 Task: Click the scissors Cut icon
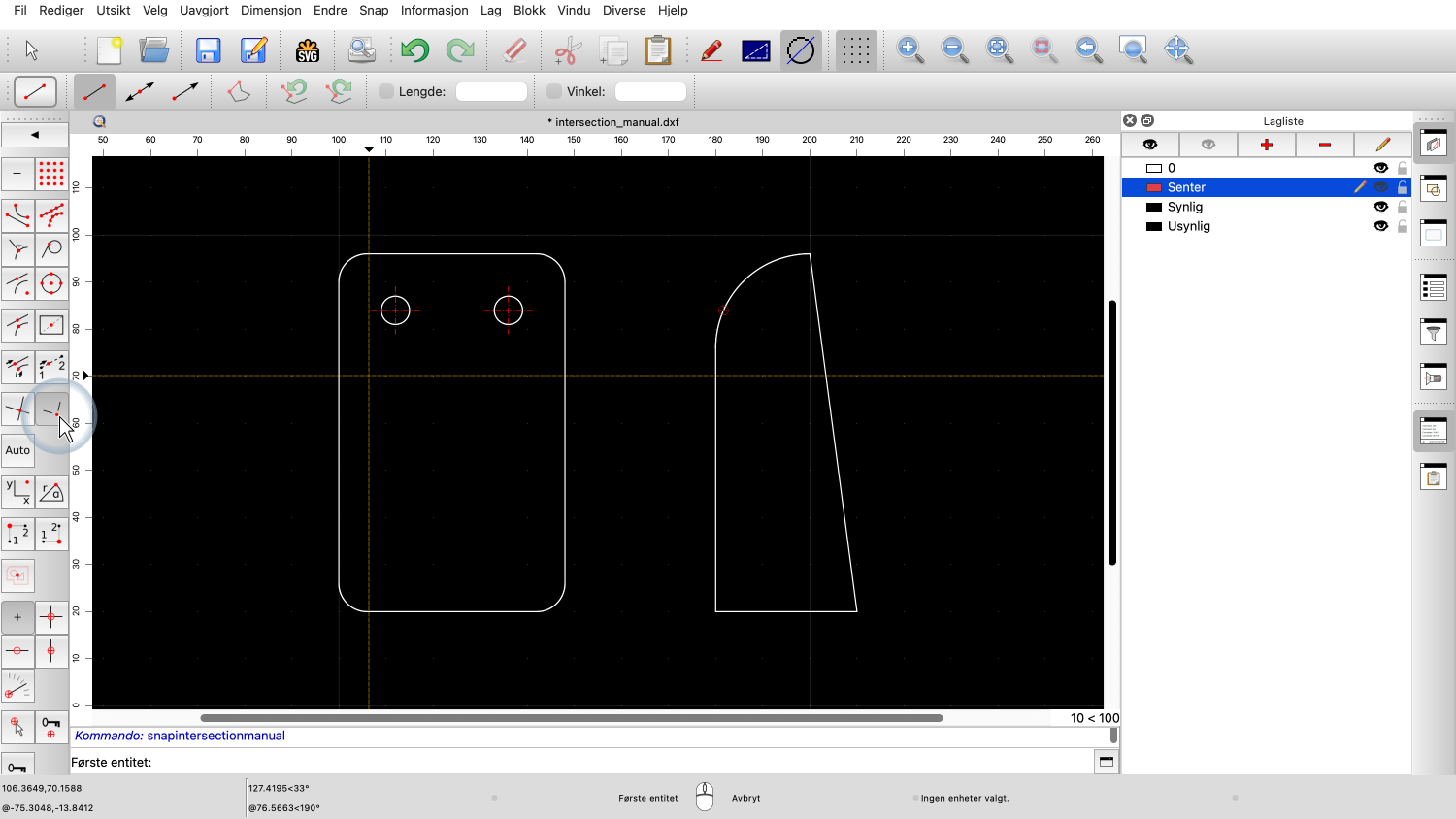pos(568,49)
